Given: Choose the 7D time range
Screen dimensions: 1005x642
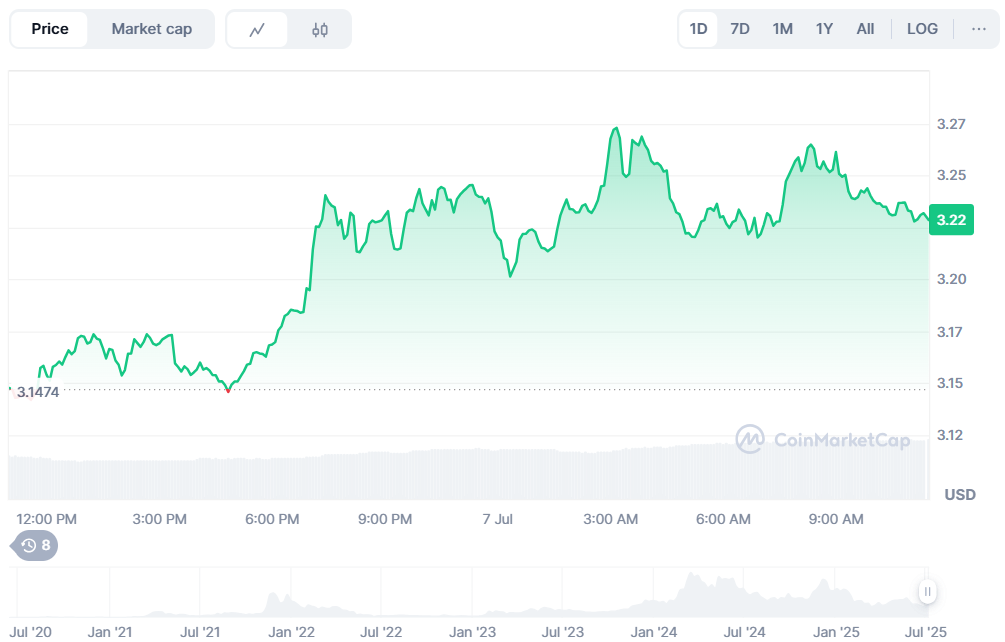Looking at the screenshot, I should 740,29.
